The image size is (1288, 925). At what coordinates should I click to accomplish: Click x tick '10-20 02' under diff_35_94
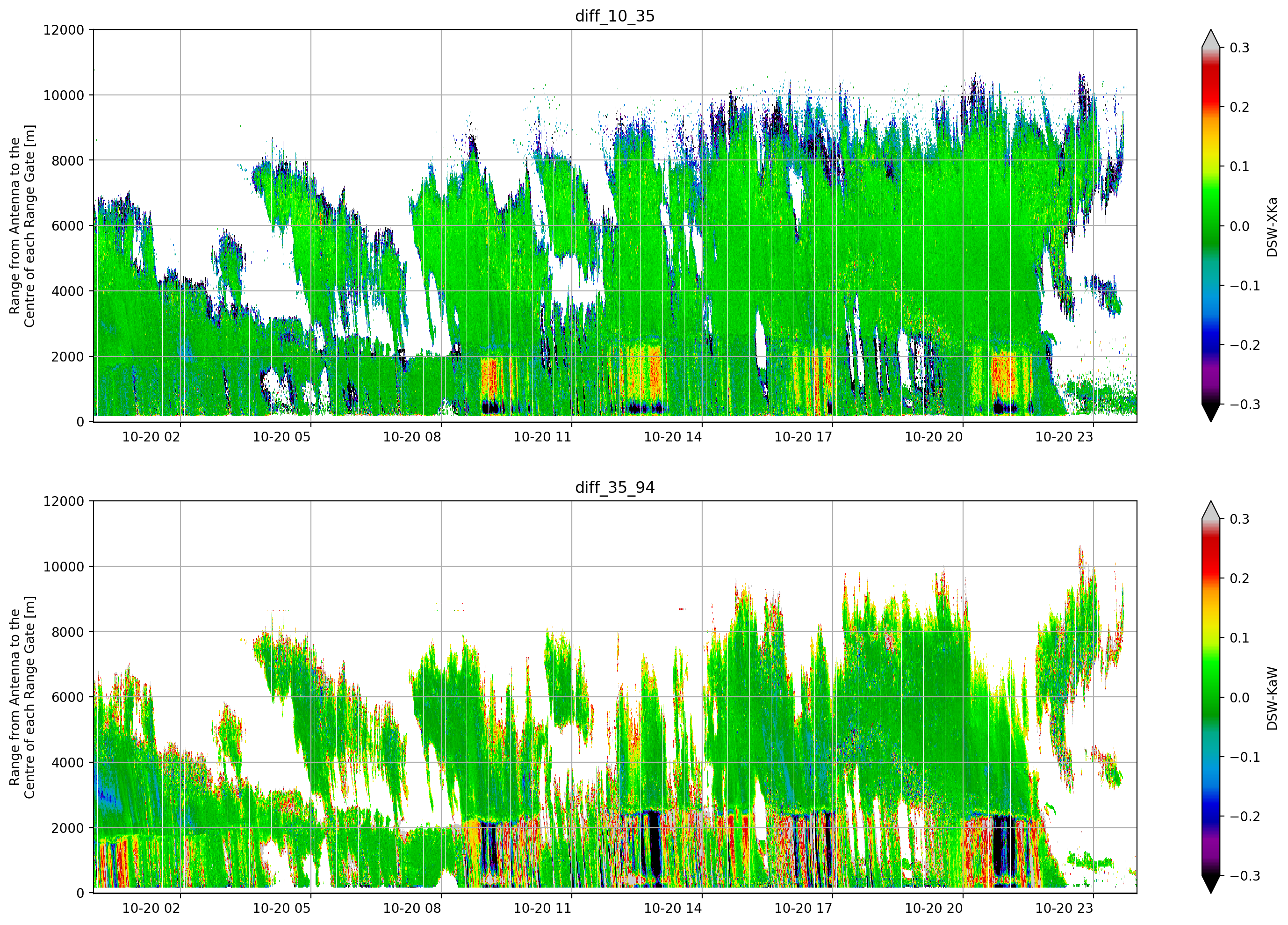click(x=151, y=908)
